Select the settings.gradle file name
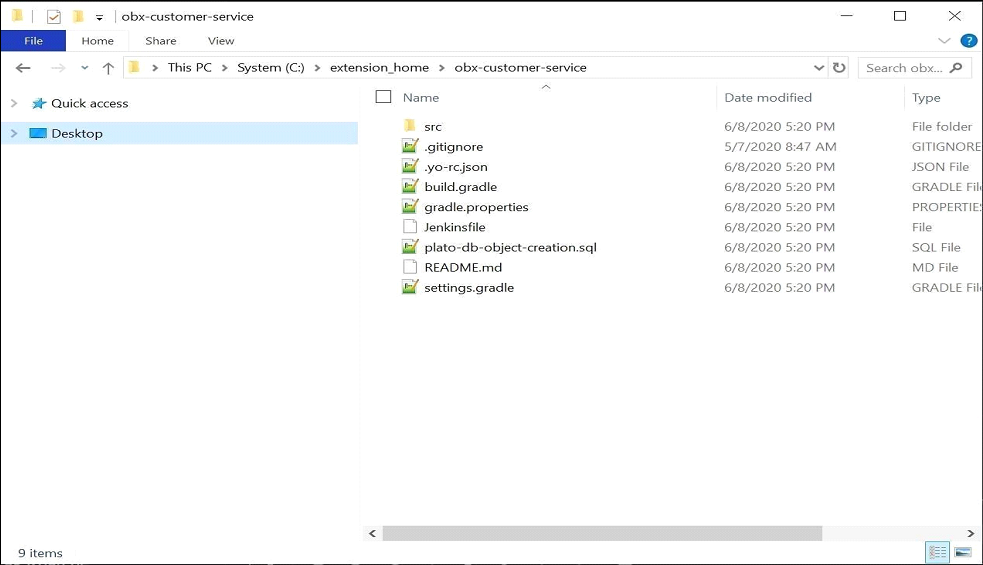 pos(469,287)
